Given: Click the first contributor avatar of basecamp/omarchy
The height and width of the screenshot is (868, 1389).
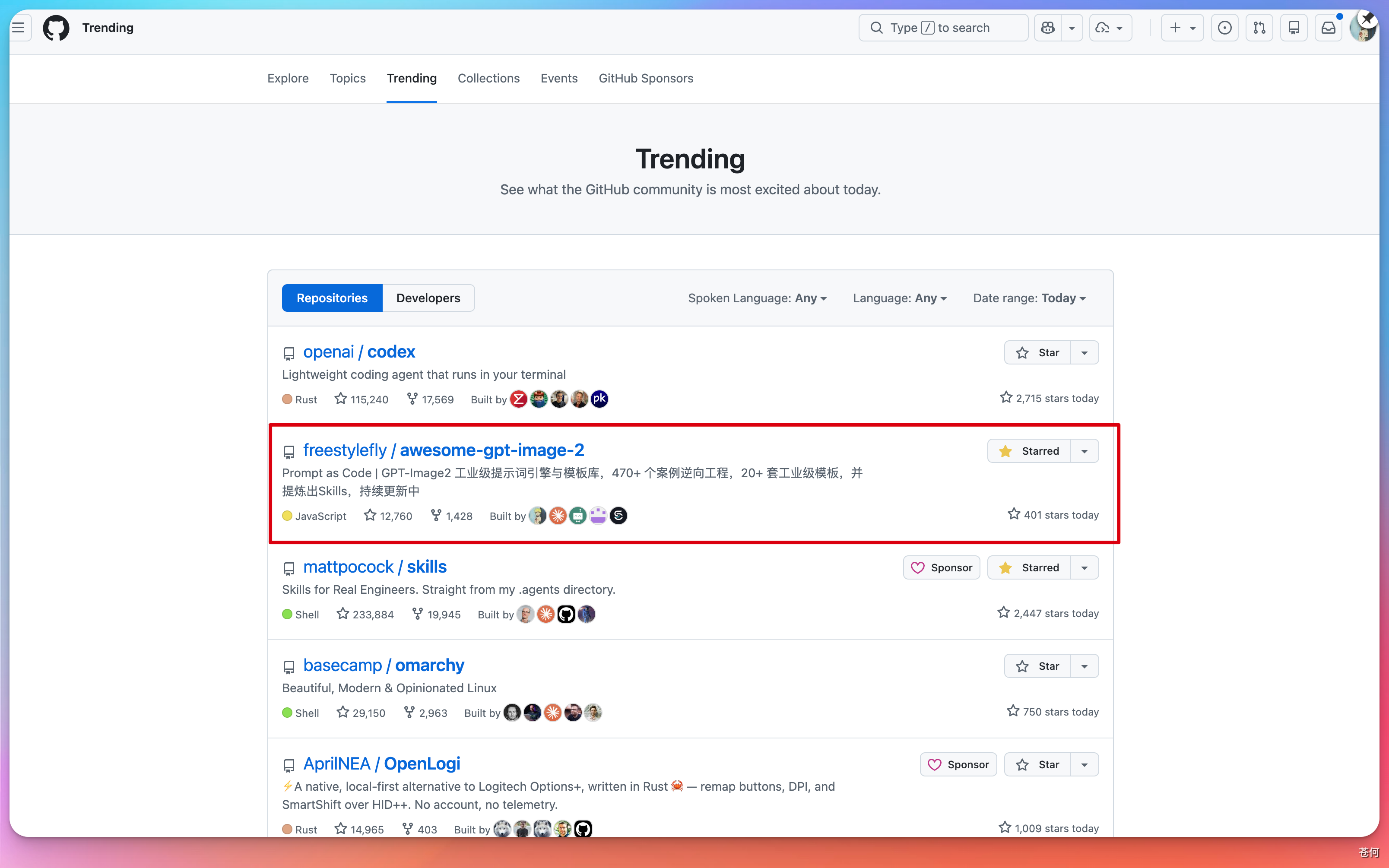Looking at the screenshot, I should [512, 713].
